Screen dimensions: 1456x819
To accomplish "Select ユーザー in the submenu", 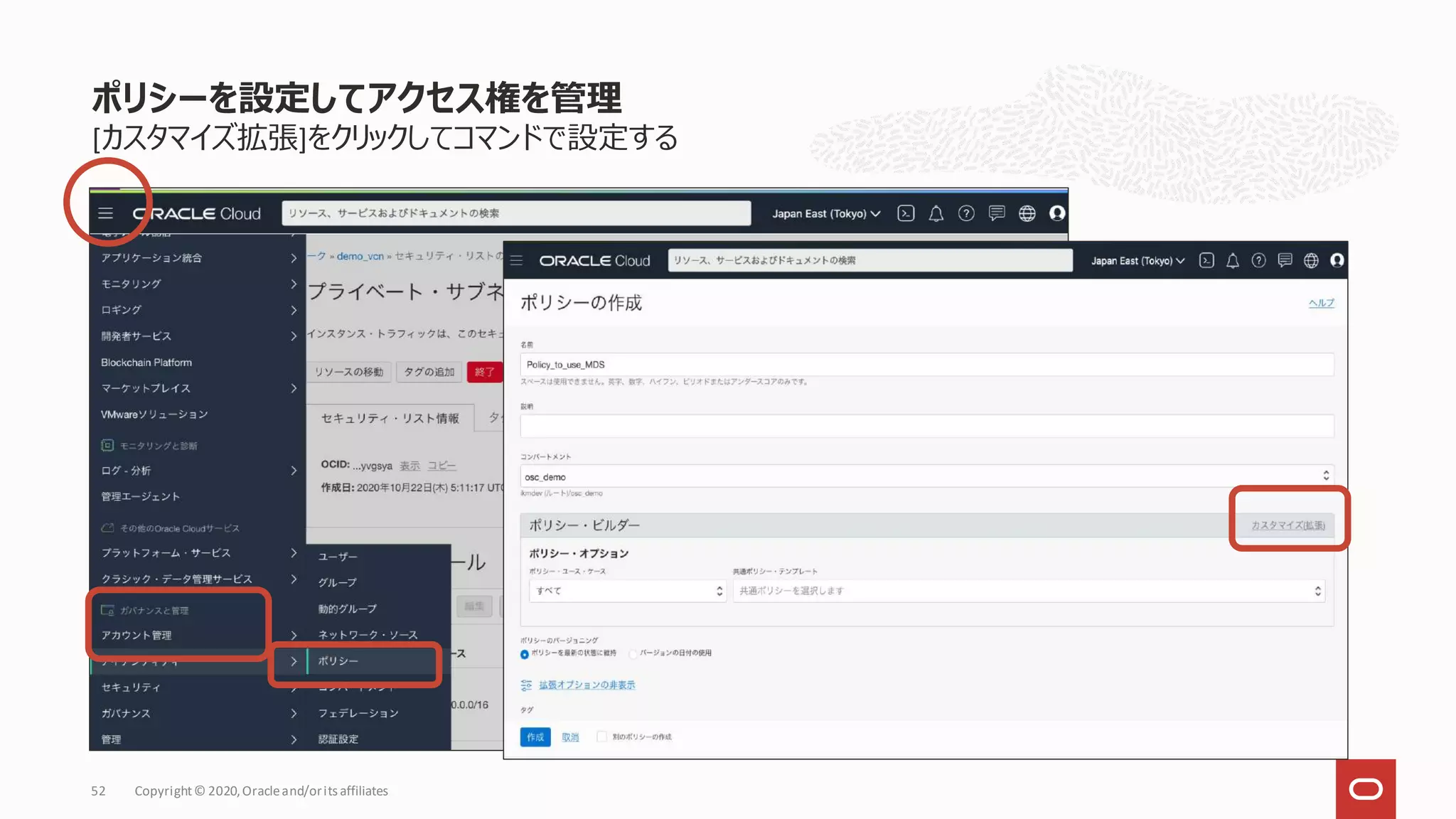I will pyautogui.click(x=338, y=556).
